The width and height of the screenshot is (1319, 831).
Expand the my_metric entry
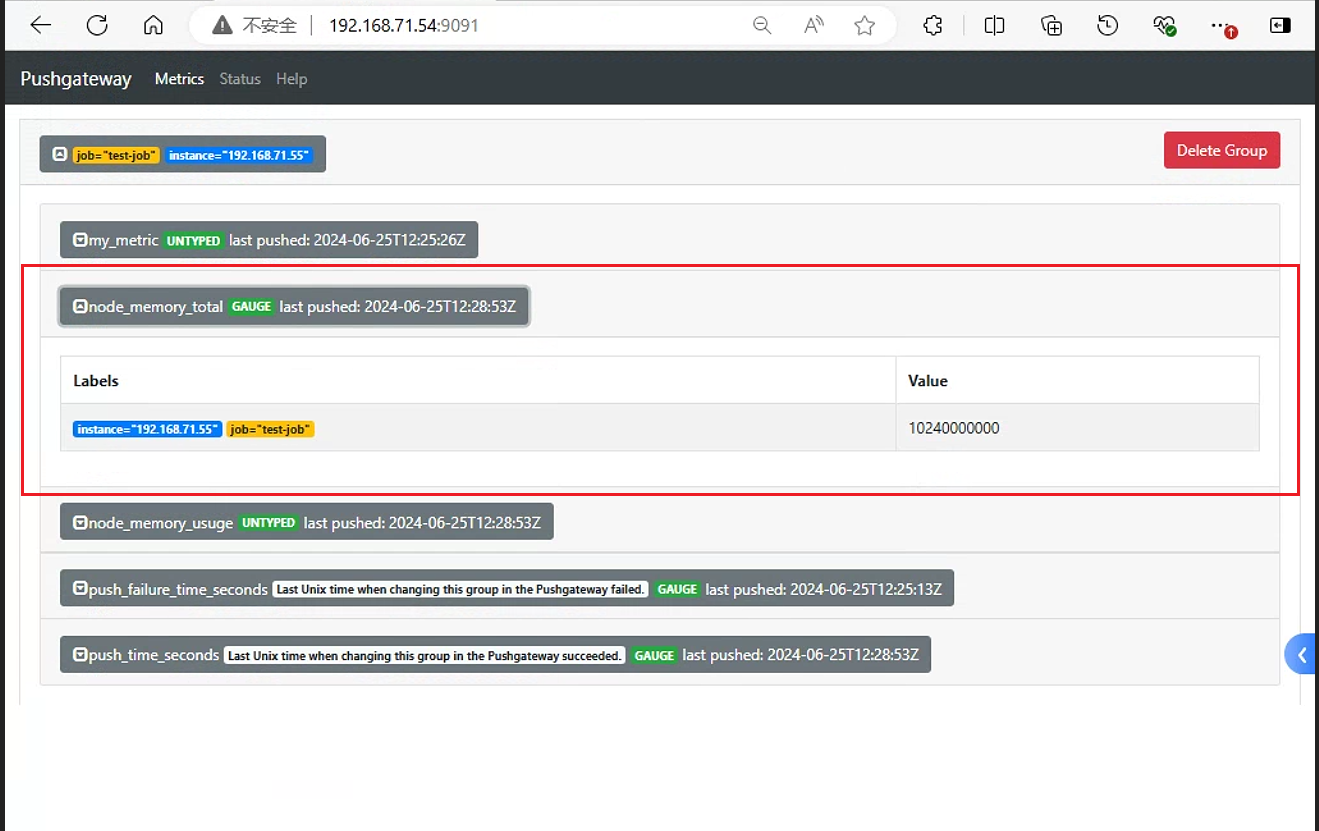tap(269, 240)
